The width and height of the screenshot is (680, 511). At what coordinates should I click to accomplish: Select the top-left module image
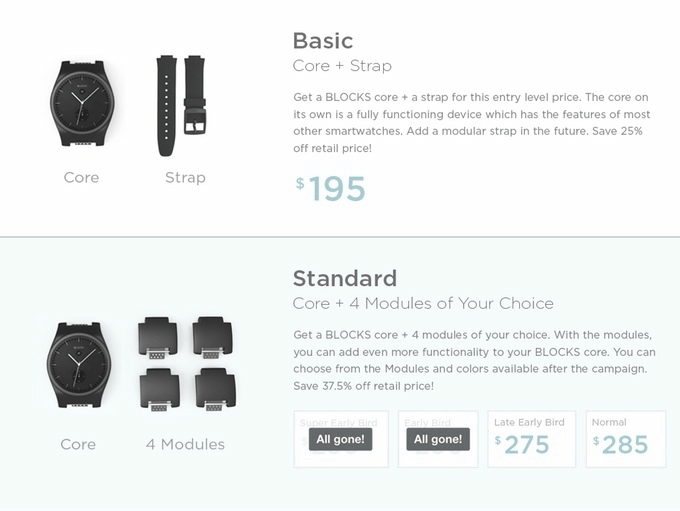158,338
